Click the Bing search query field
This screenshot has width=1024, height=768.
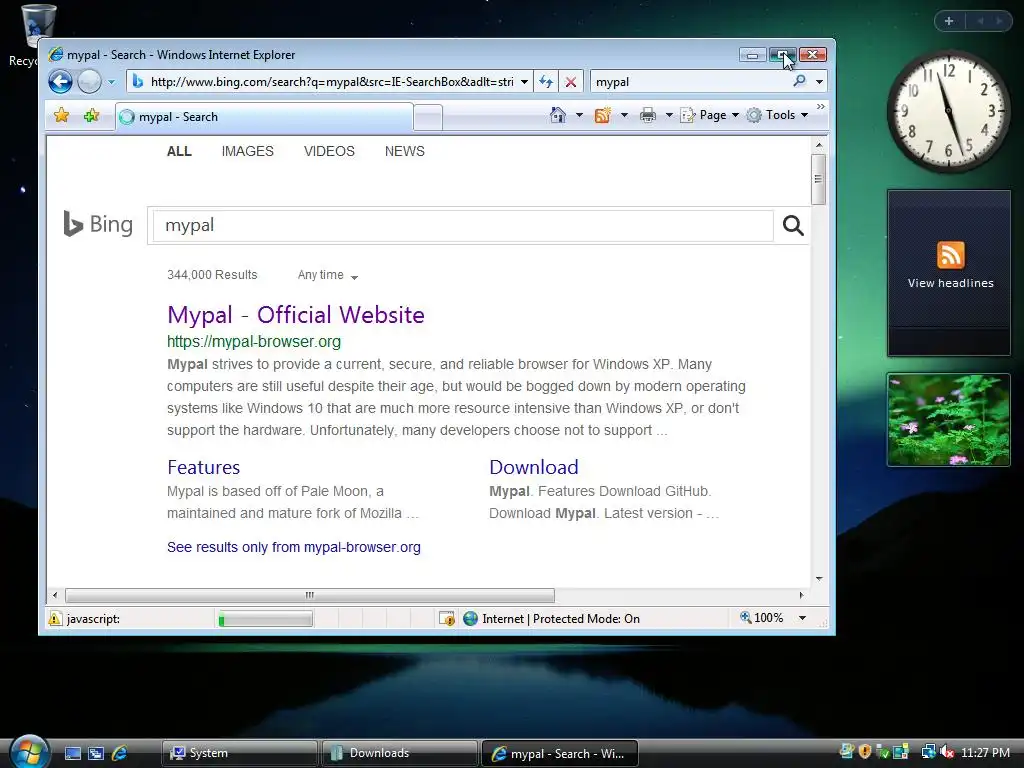pyautogui.click(x=463, y=225)
